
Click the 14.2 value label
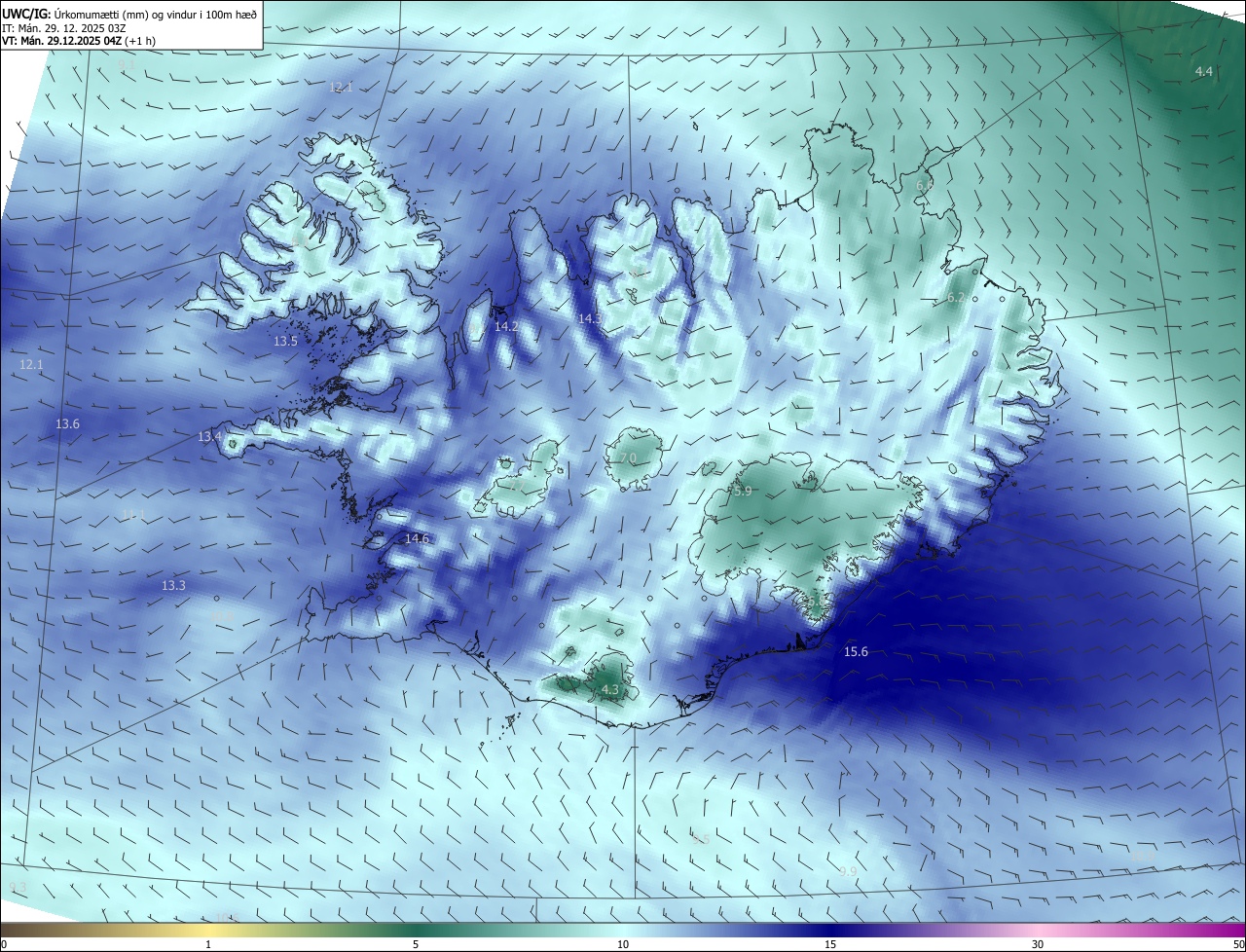[506, 327]
